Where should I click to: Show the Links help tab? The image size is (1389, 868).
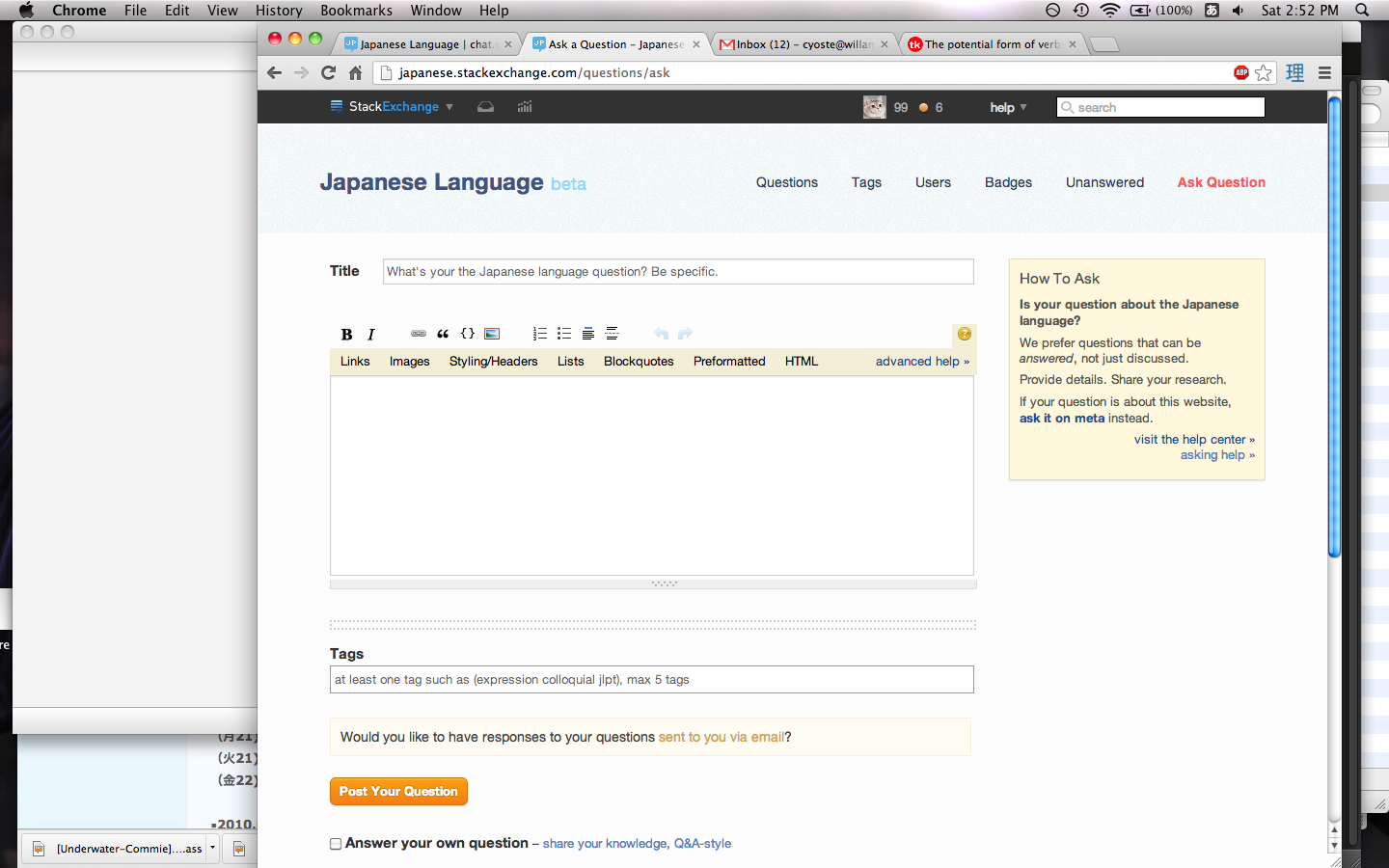tap(355, 361)
